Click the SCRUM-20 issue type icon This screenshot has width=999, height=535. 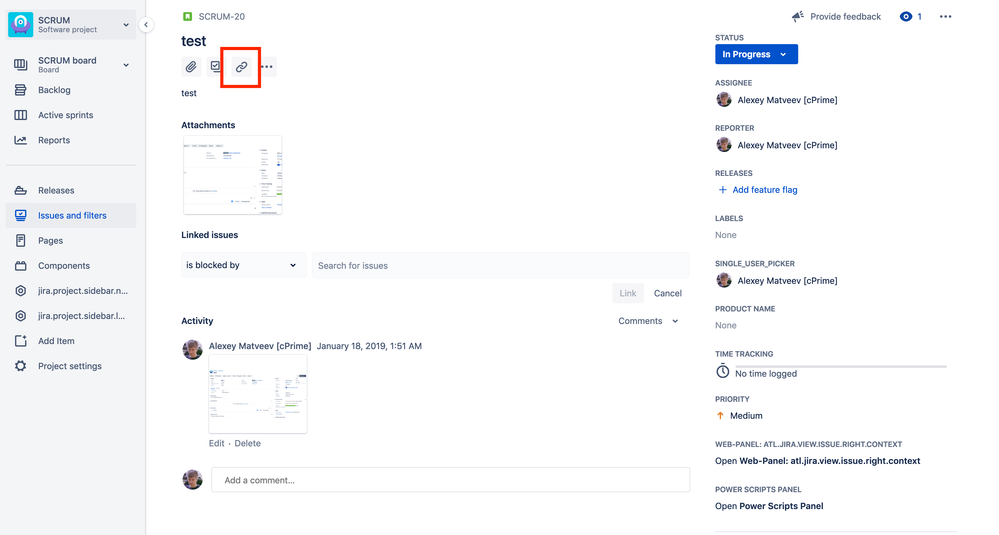pyautogui.click(x=187, y=17)
